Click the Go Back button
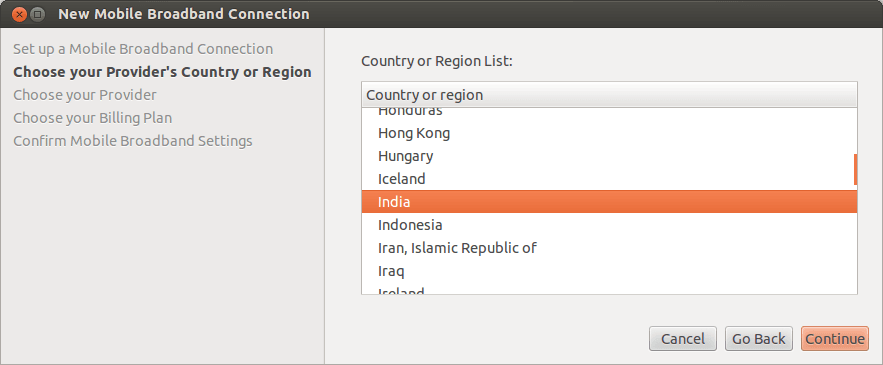Image resolution: width=883 pixels, height=365 pixels. coord(759,339)
